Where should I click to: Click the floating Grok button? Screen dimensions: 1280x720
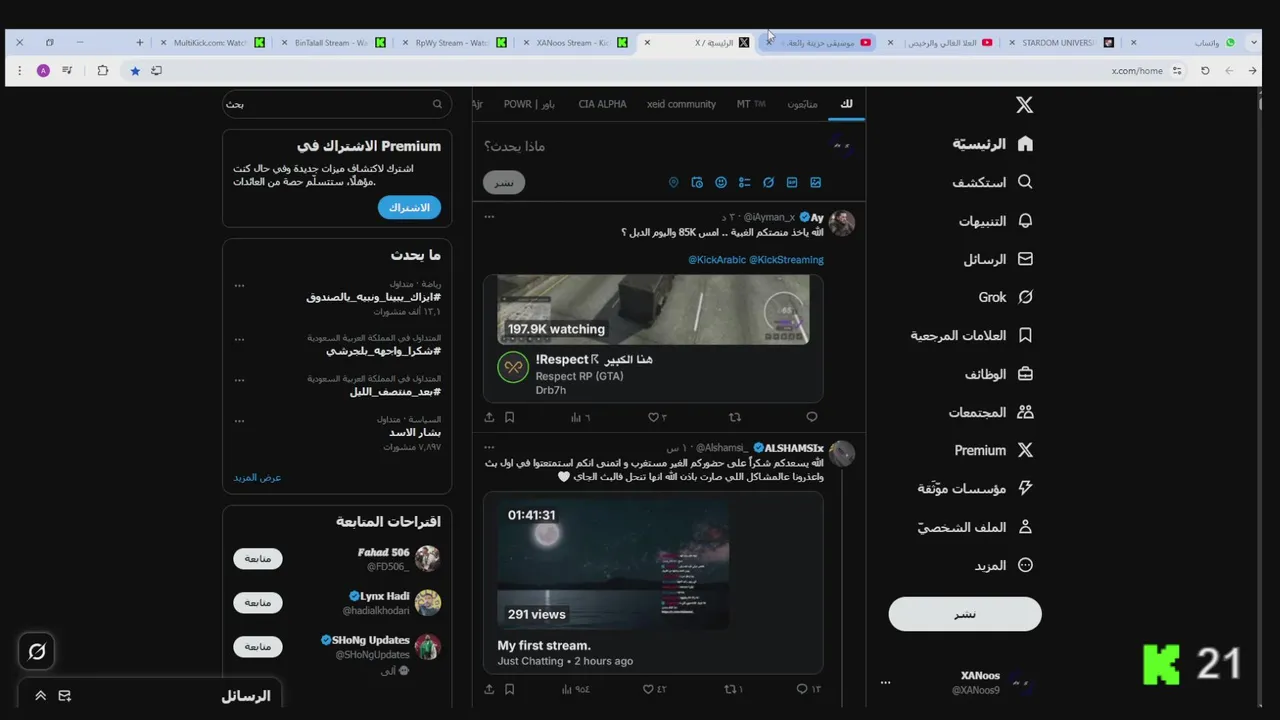pyautogui.click(x=37, y=652)
